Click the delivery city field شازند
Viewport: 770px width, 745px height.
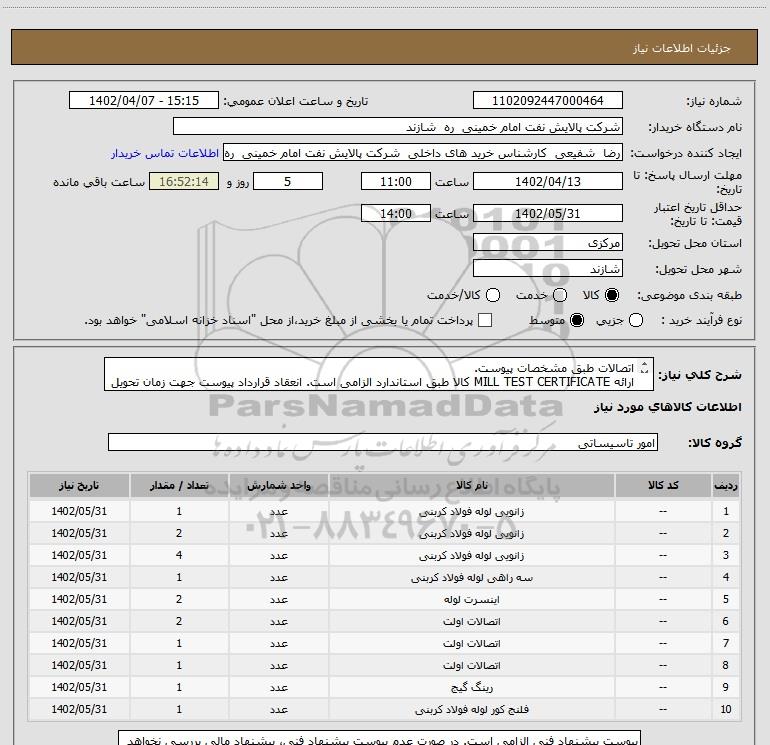coord(548,269)
